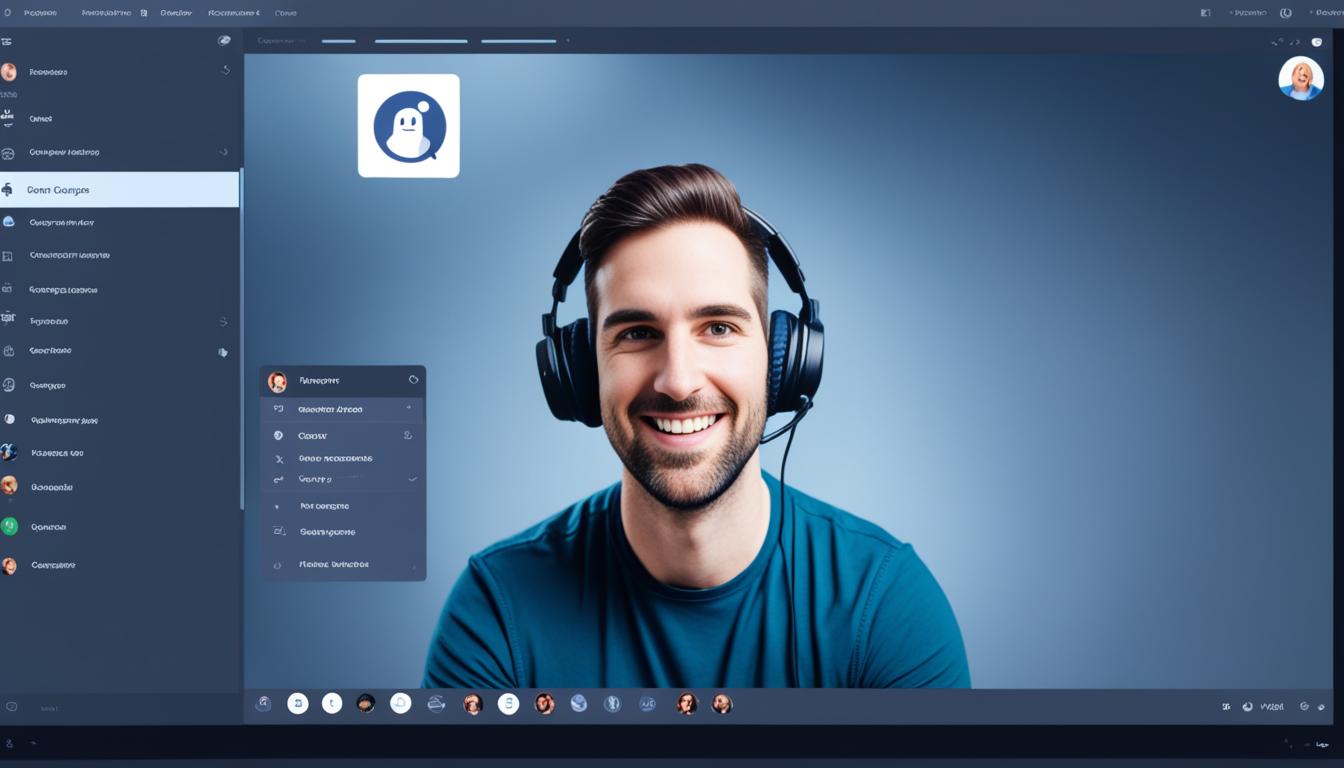1344x768 pixels.
Task: Click the green circle icon in sidebar
Action: (9, 526)
